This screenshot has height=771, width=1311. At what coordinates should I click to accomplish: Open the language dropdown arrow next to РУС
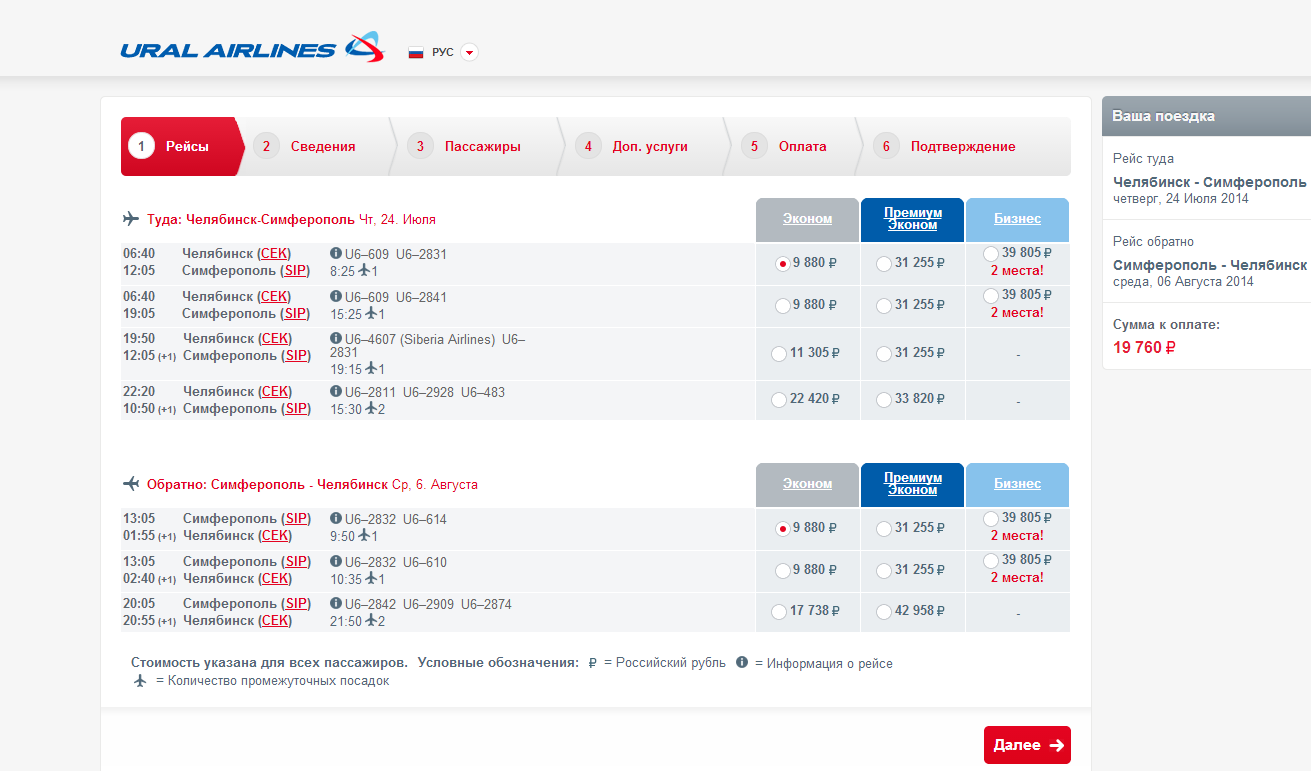click(469, 52)
